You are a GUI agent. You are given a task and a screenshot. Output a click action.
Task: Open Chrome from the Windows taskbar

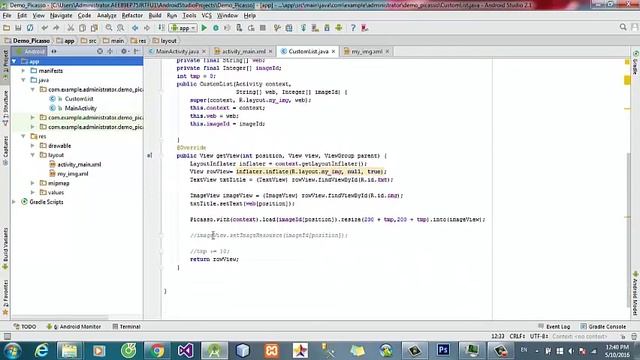coord(157,350)
